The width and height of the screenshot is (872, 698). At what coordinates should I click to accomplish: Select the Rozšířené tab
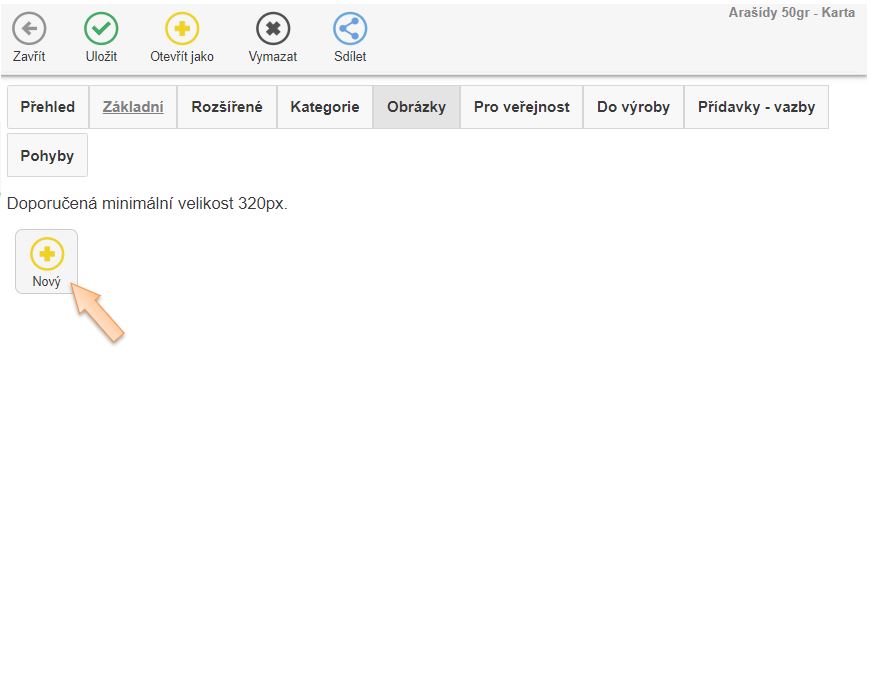click(x=227, y=107)
